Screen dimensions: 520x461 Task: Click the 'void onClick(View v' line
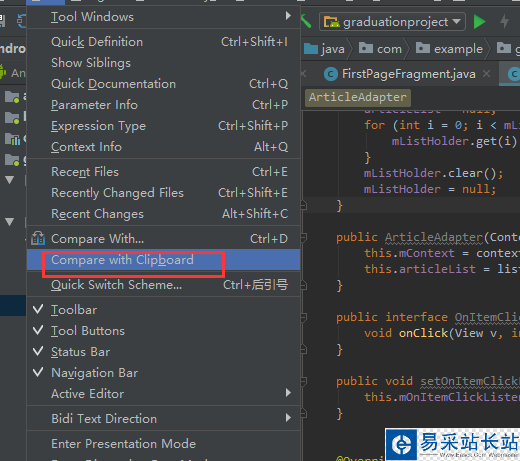click(x=442, y=333)
